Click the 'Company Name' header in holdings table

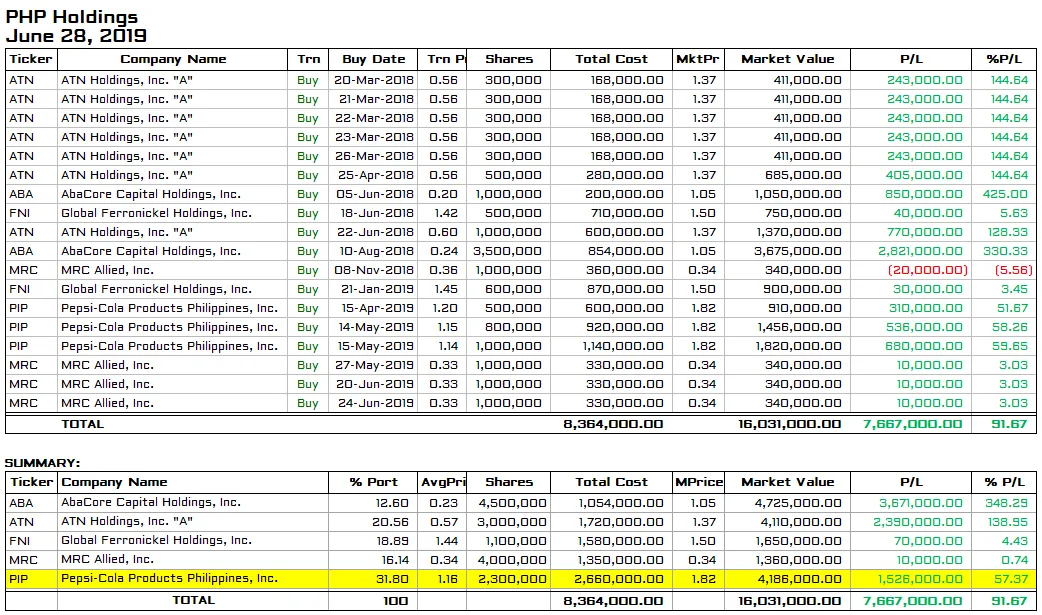coord(173,59)
